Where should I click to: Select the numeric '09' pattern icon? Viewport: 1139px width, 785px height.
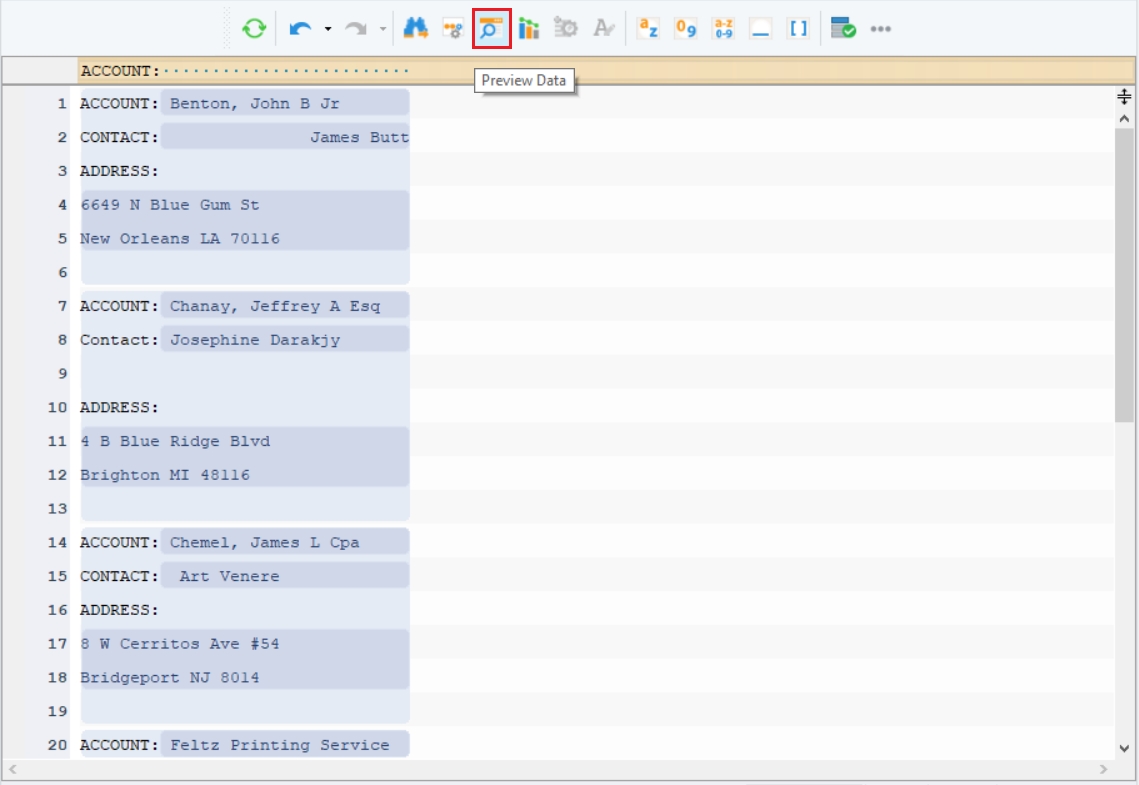pyautogui.click(x=685, y=29)
